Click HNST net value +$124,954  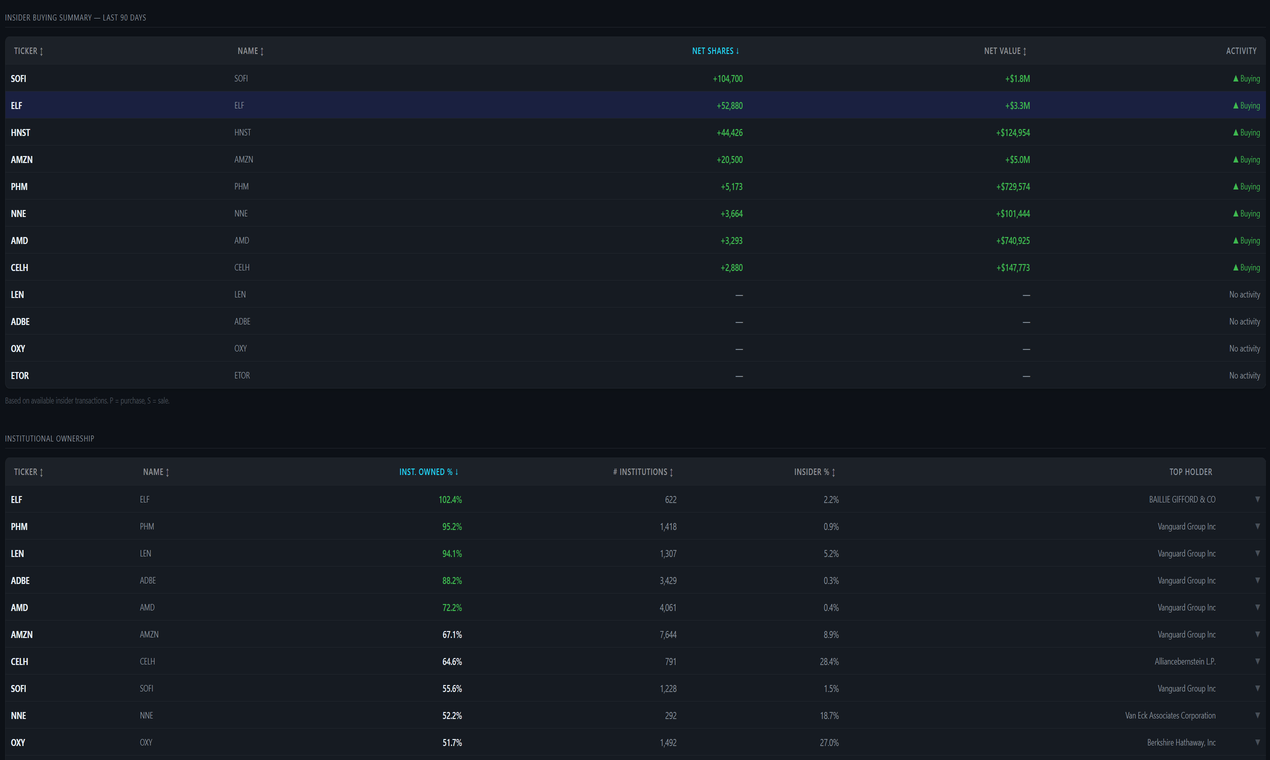pyautogui.click(x=1013, y=132)
